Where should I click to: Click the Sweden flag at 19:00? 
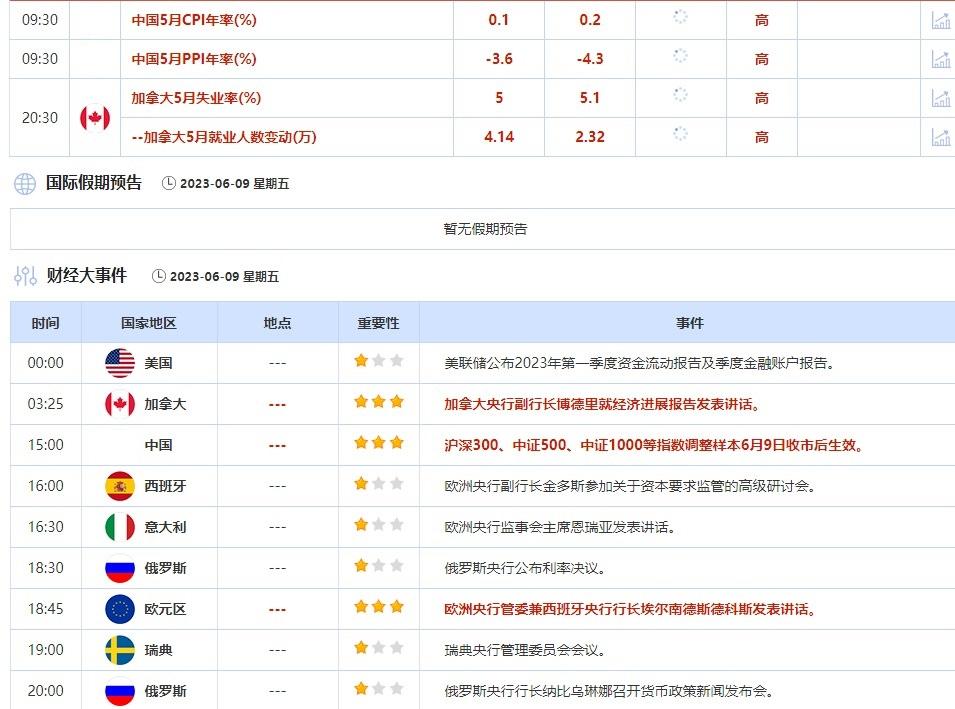pos(120,650)
